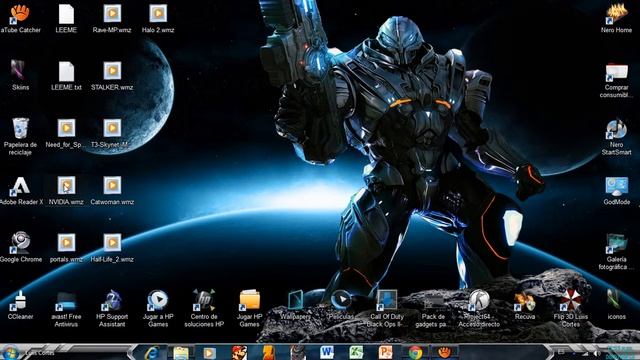Launch Jugar a HP Games shortcut
640x360 pixels.
coord(158,309)
